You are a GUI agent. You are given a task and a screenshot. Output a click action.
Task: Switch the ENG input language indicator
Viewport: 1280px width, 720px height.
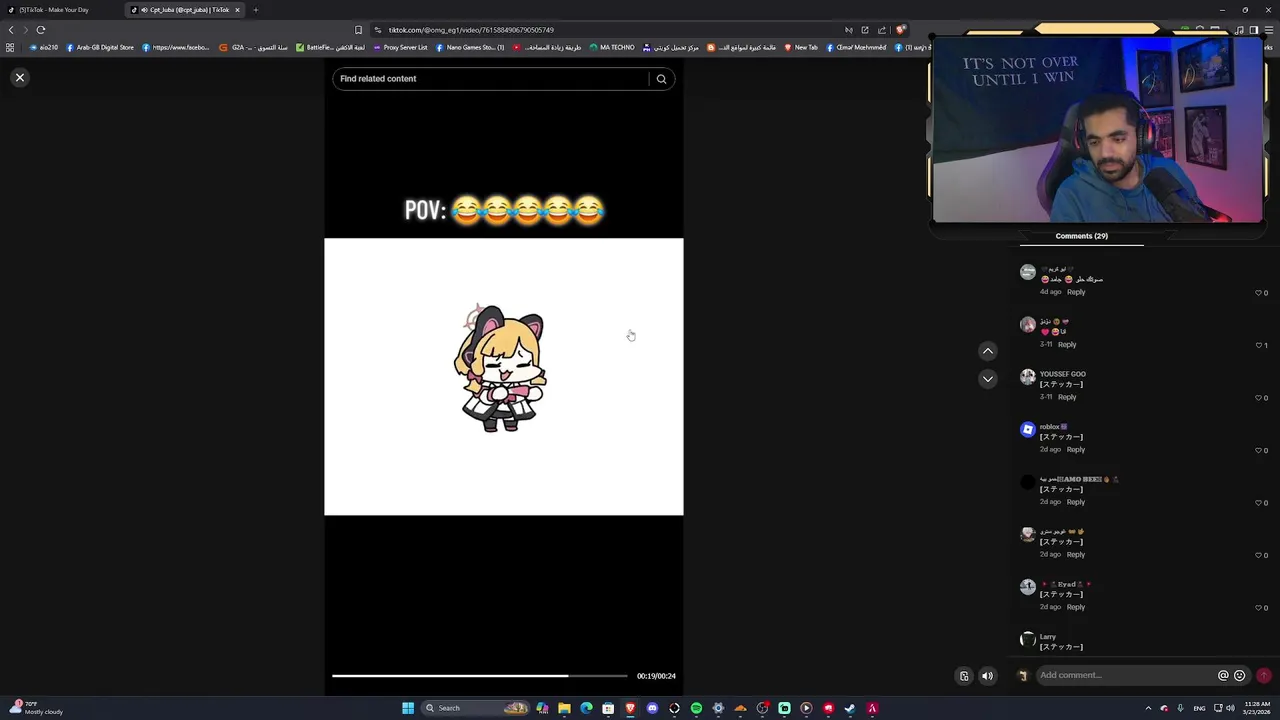(1199, 708)
